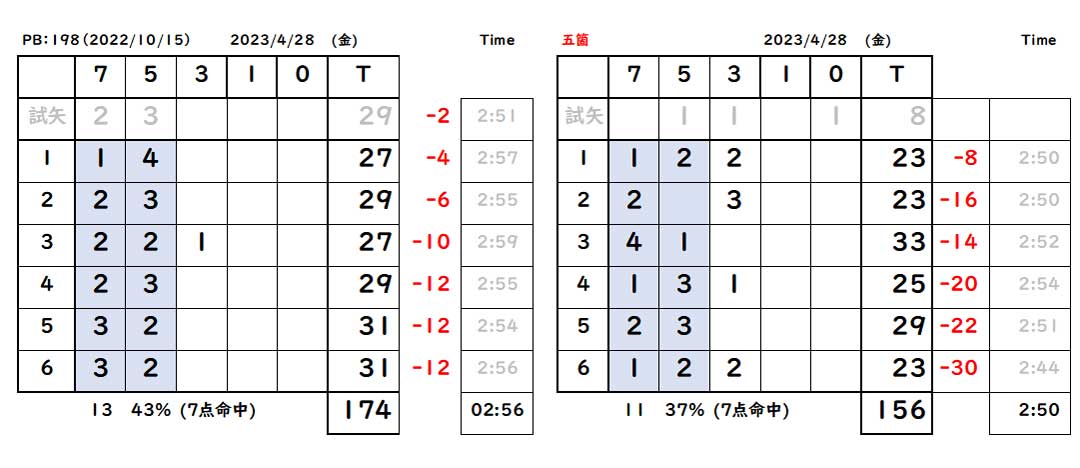Click the left average time 02:56 cell
The height and width of the screenshot is (468, 1080).
tap(497, 411)
